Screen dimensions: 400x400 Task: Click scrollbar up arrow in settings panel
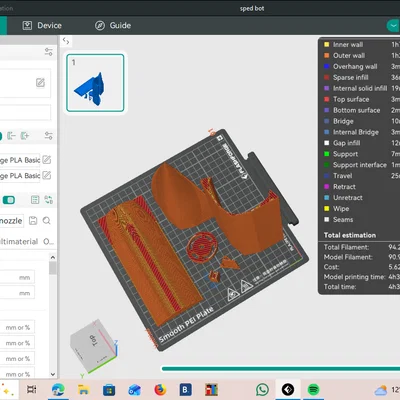point(53,257)
